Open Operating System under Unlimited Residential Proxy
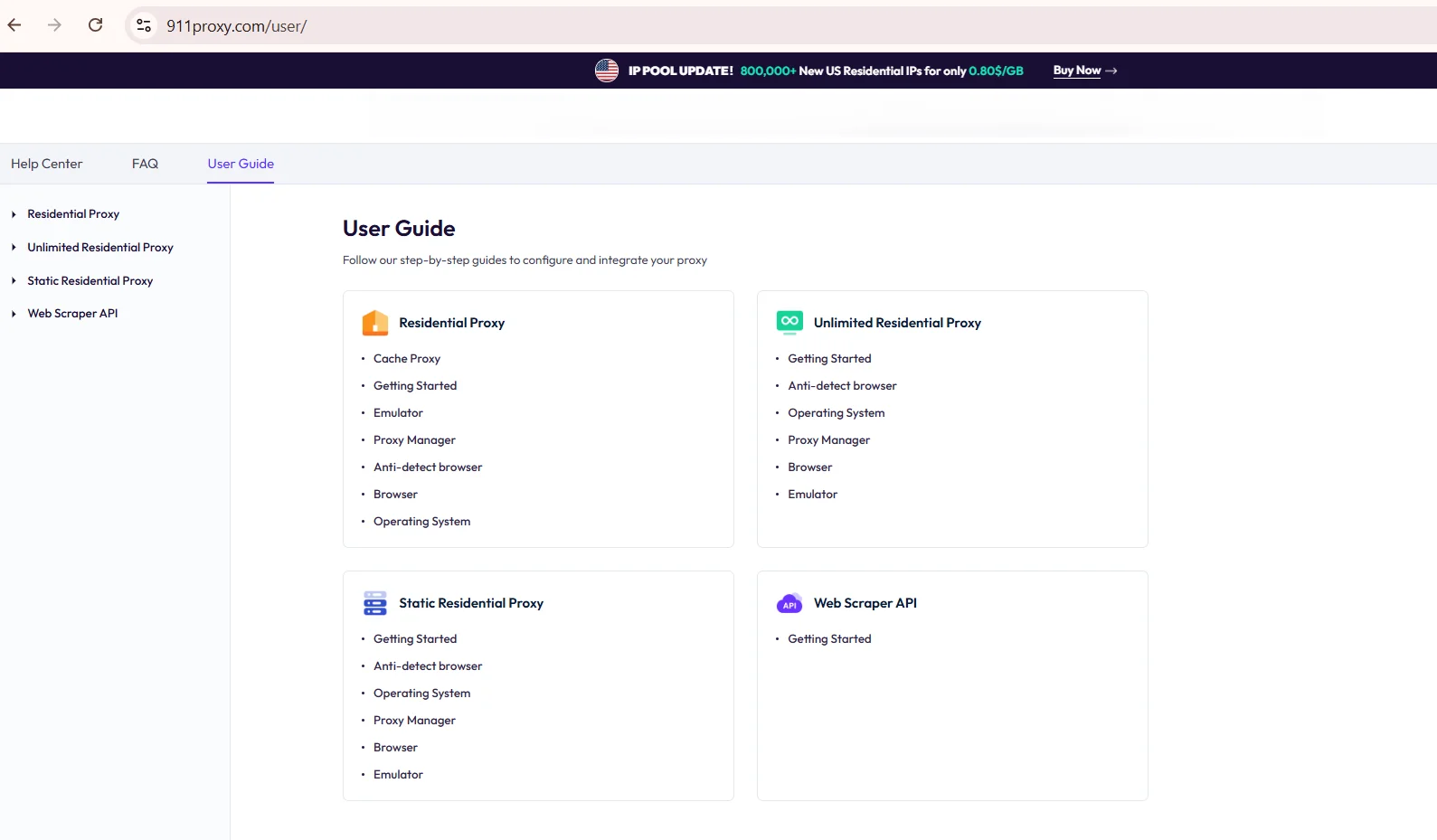The height and width of the screenshot is (840, 1437). pos(836,413)
